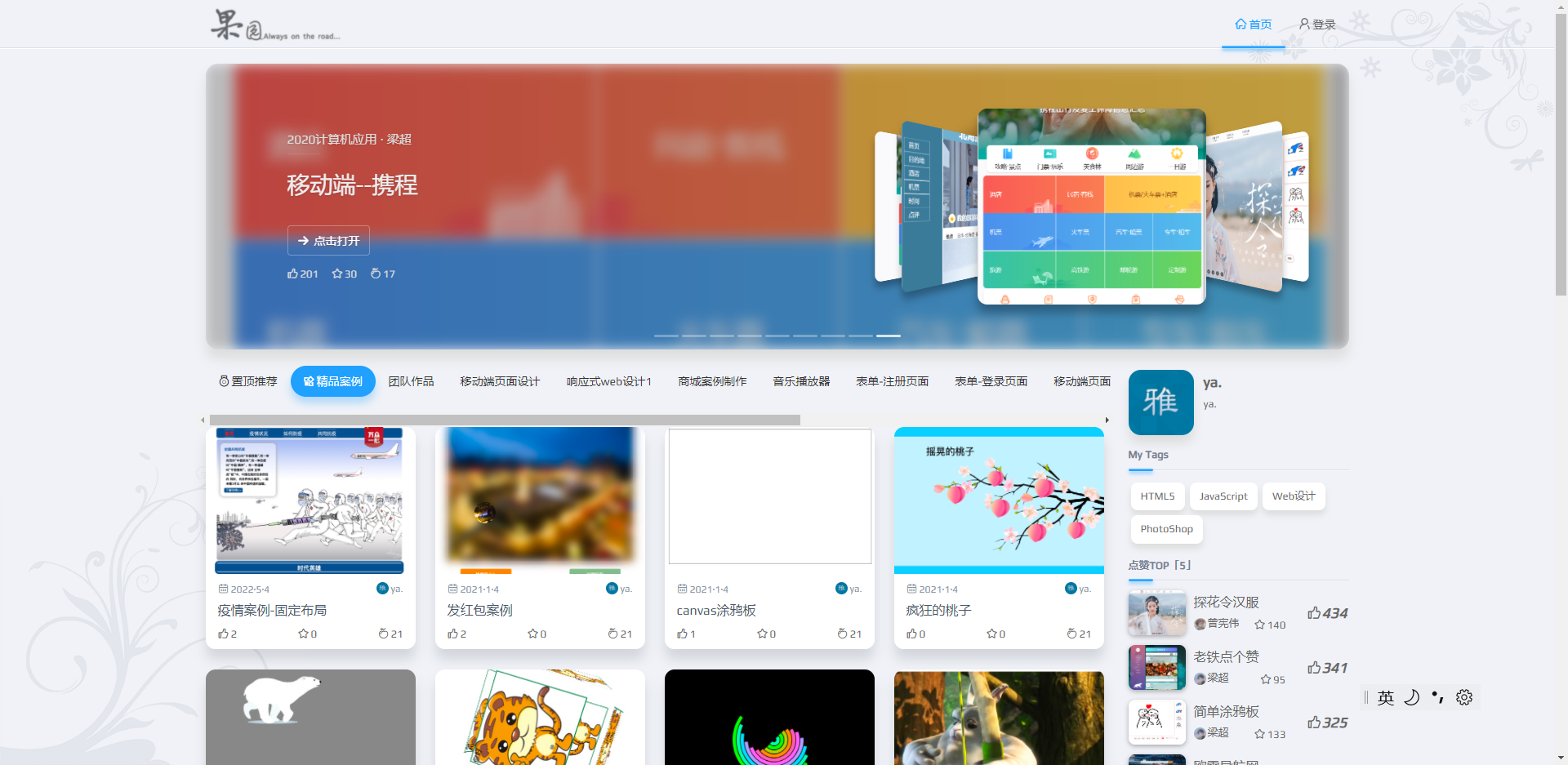1568x765 pixels.
Task: Click the like icon on 疫情案例-固定布局 card
Action: [223, 634]
